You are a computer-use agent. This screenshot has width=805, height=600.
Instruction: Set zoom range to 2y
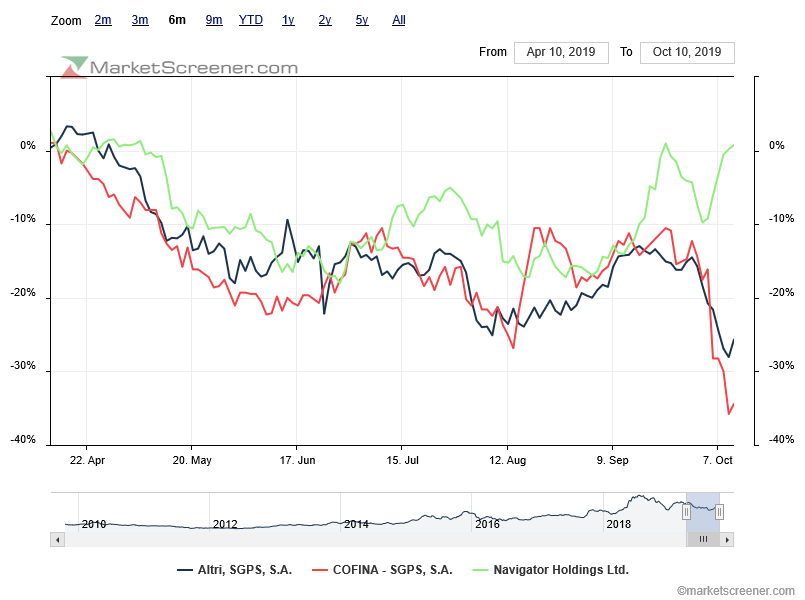[x=325, y=20]
